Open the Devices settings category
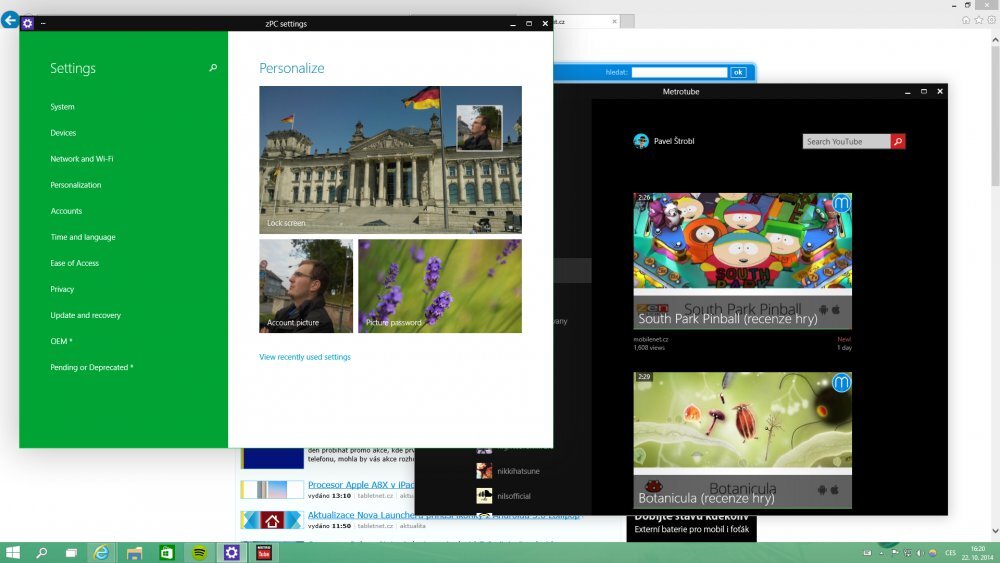The width and height of the screenshot is (1000, 563). tap(63, 133)
